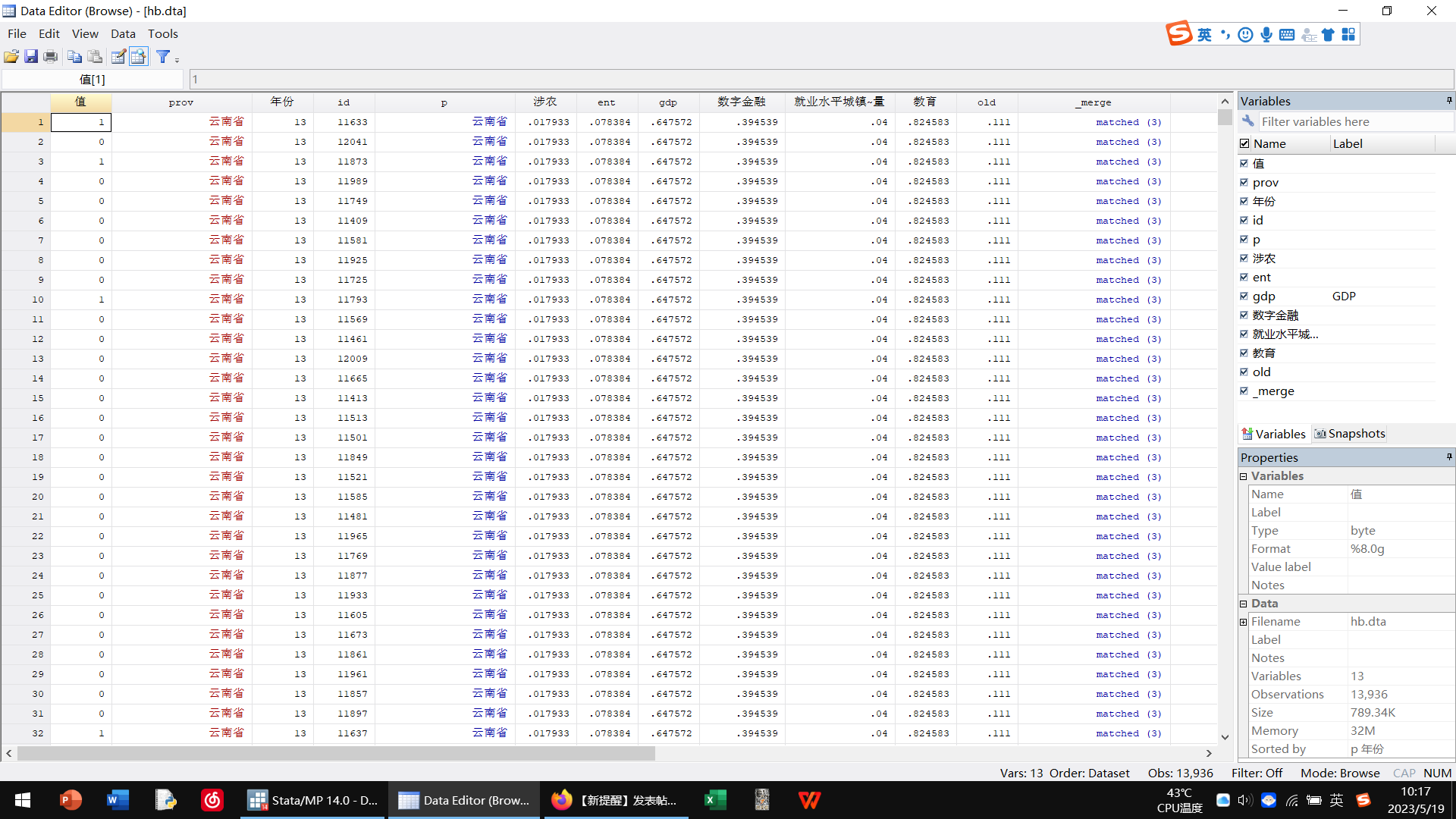Expand the Filename property row
Viewport: 1456px width, 819px height.
pos(1244,622)
